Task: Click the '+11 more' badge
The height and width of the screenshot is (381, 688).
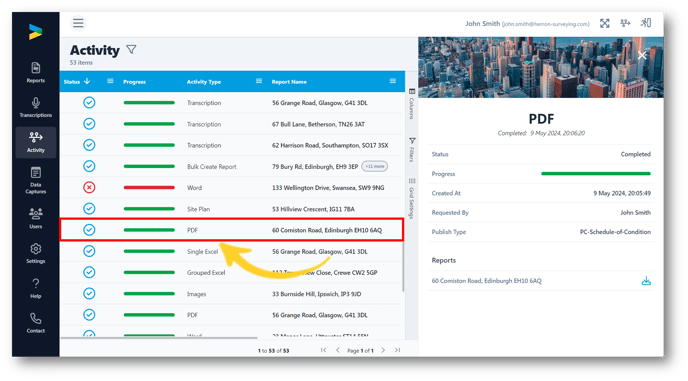Action: point(374,166)
